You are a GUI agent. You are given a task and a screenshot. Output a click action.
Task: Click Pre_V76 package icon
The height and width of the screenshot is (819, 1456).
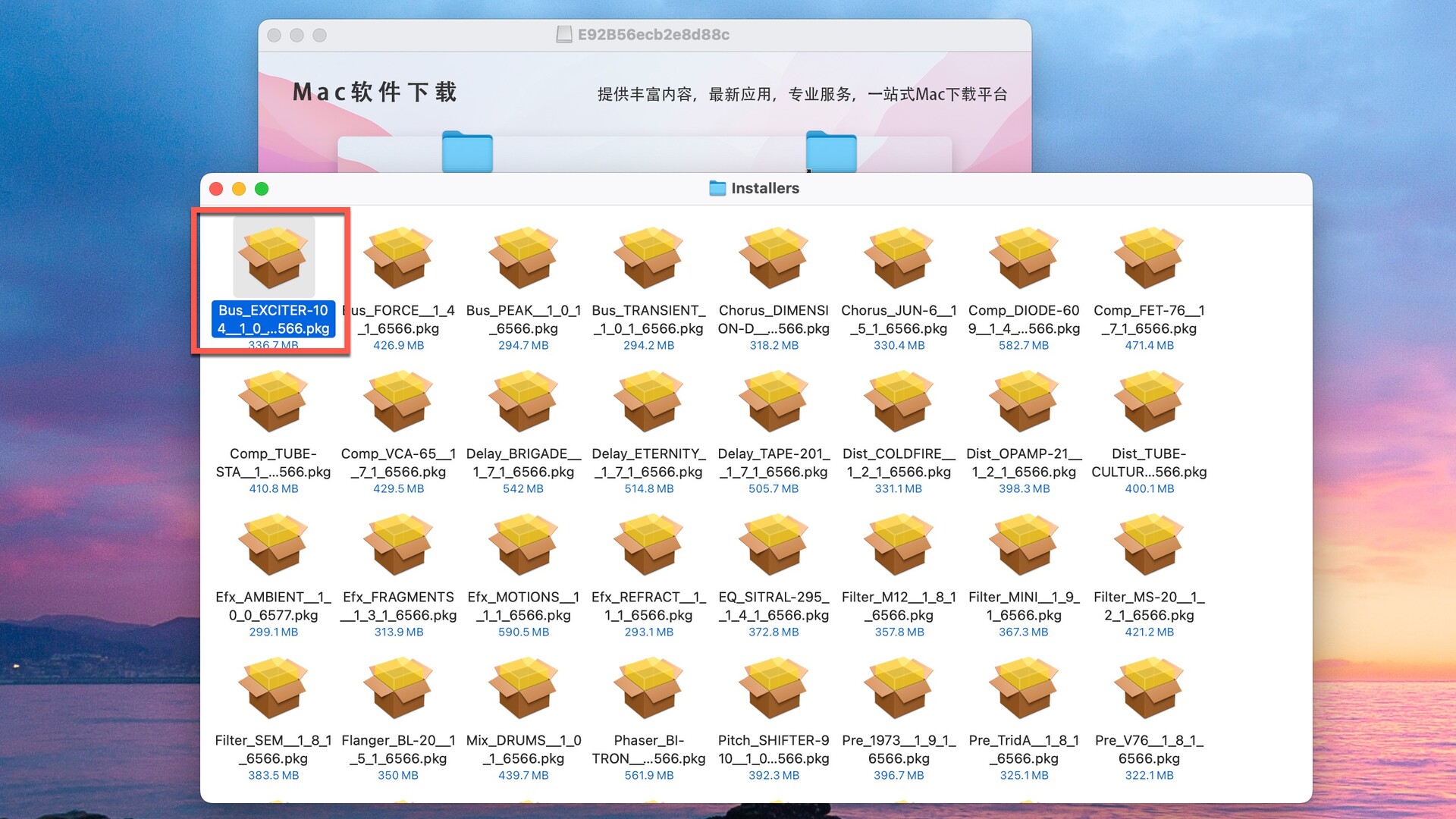pyautogui.click(x=1149, y=688)
